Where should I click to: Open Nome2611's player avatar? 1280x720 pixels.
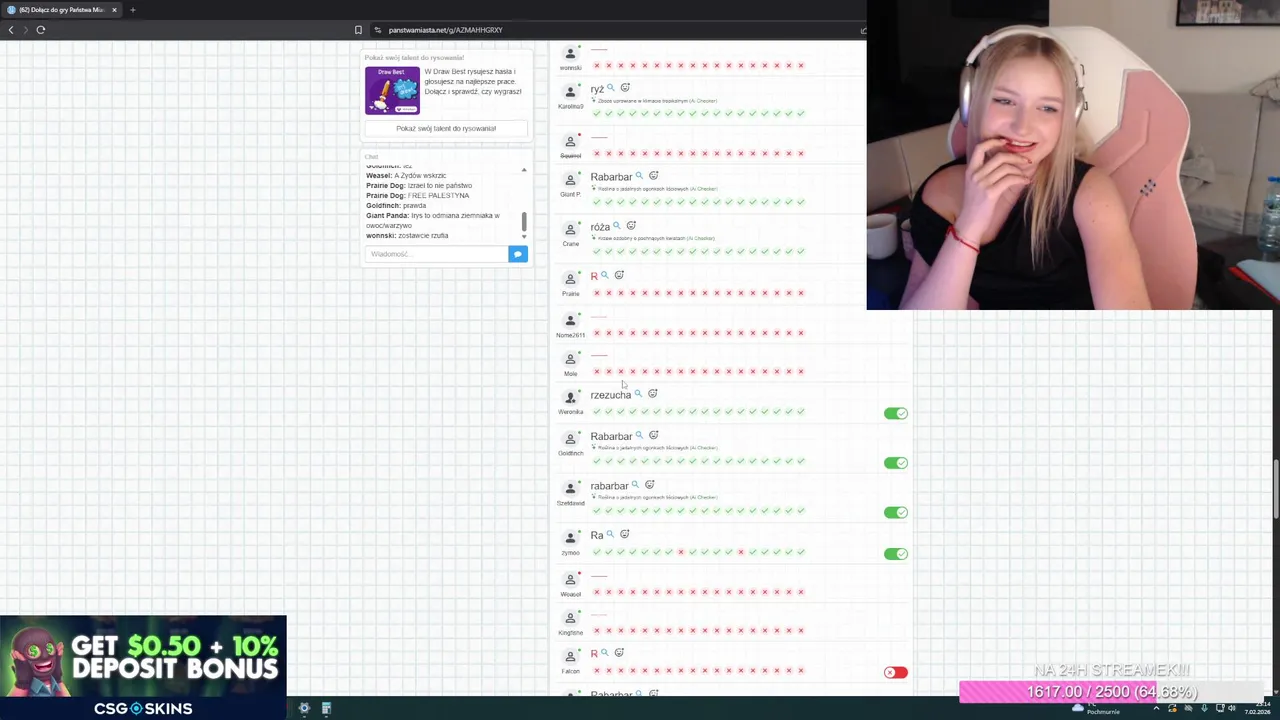pyautogui.click(x=571, y=321)
